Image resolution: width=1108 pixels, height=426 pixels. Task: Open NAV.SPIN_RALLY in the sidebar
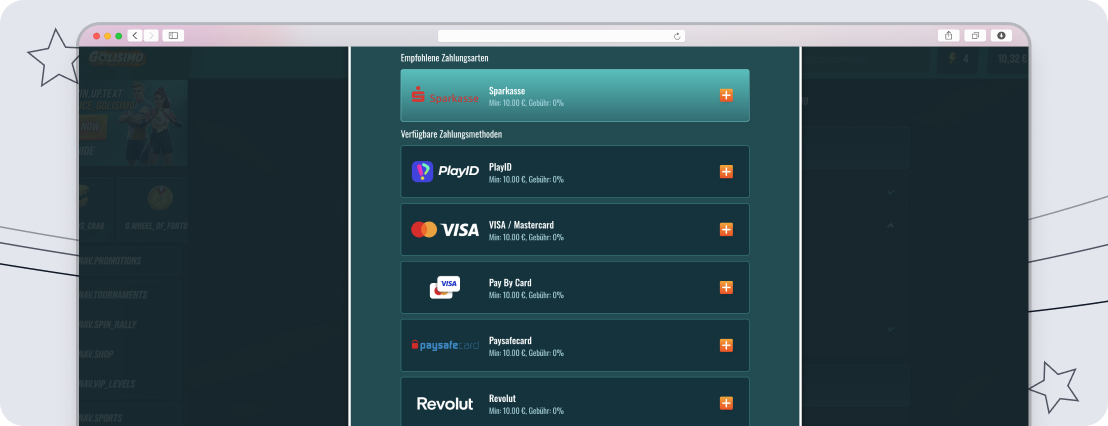coord(109,324)
